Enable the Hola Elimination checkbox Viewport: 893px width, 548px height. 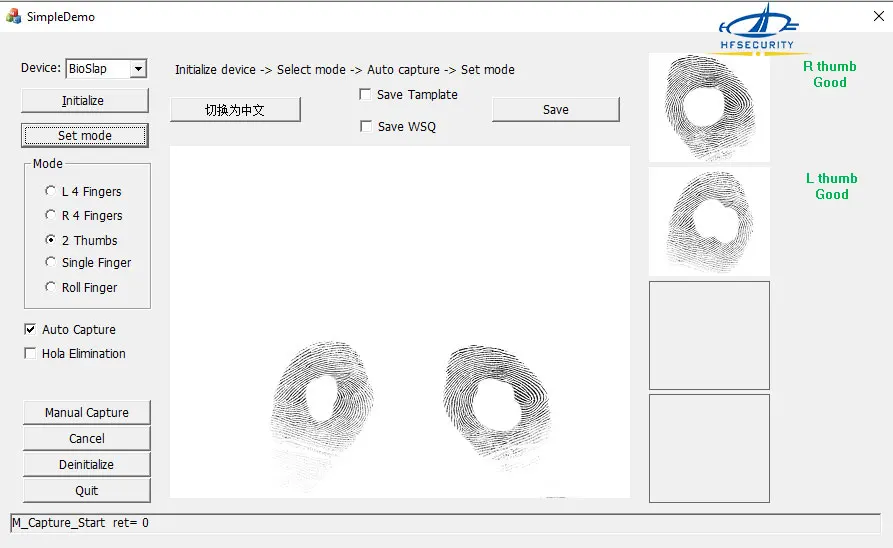30,353
